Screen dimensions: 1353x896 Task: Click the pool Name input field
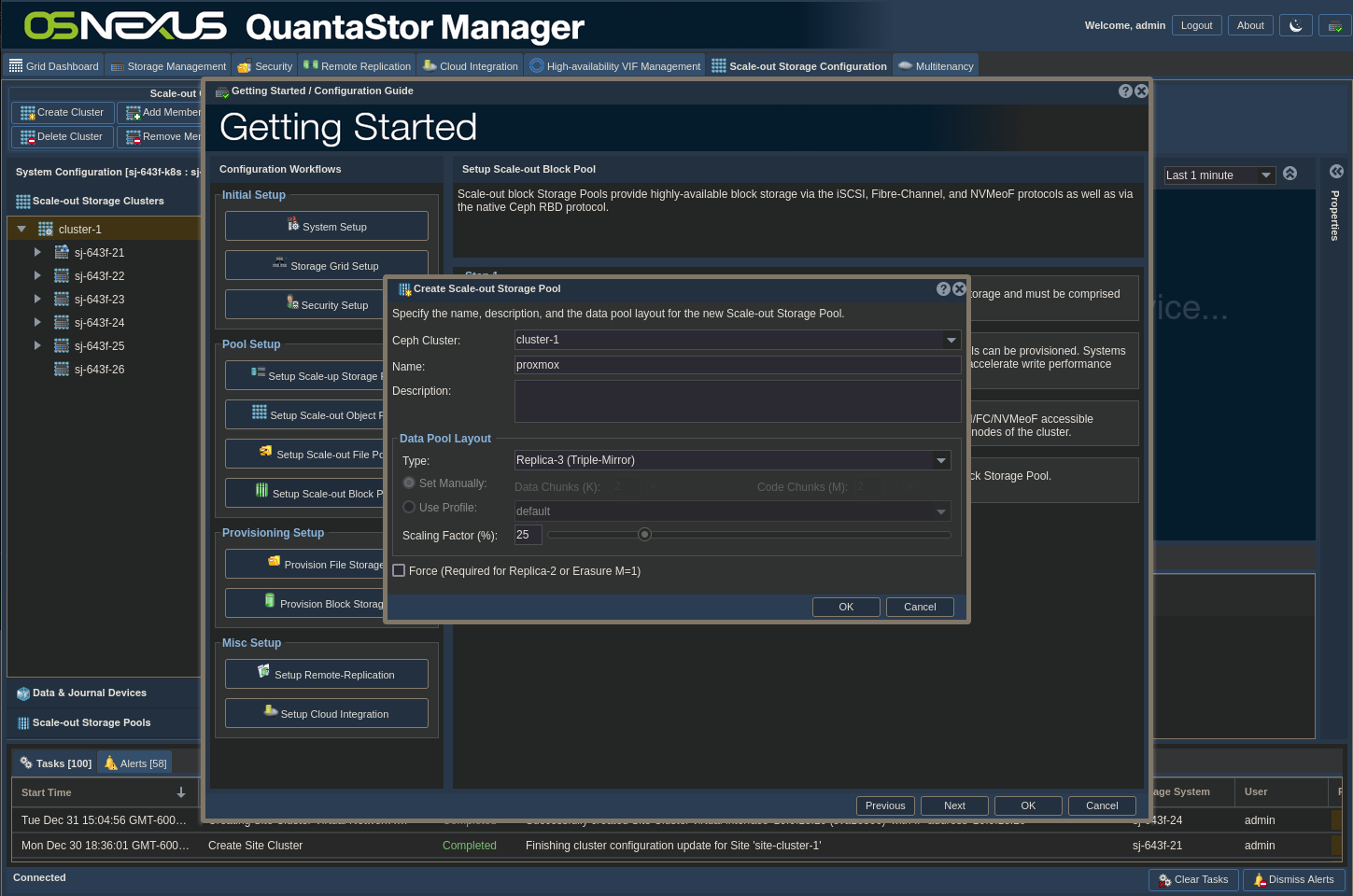737,365
